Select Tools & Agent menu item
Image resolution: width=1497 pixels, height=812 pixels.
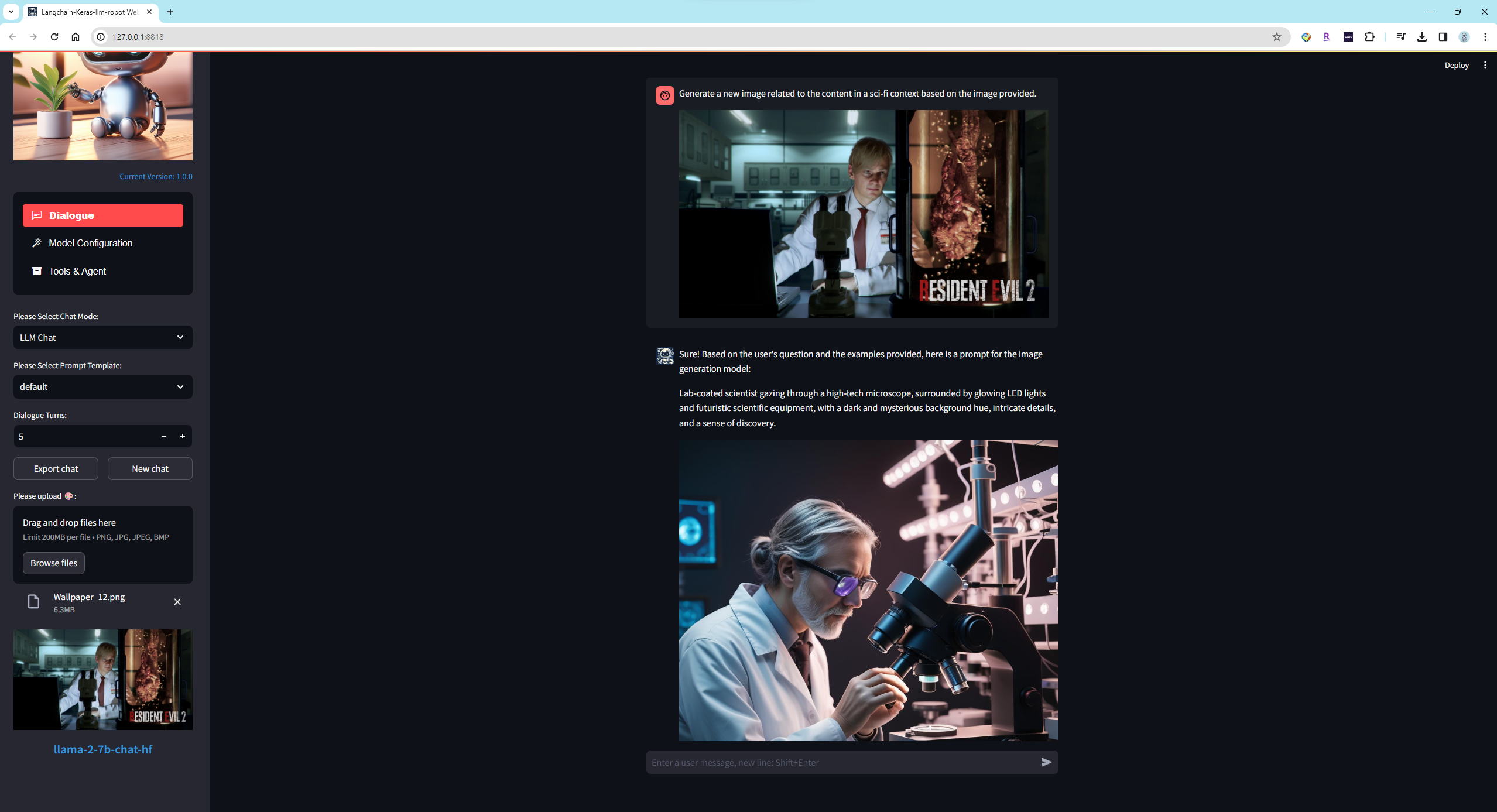click(x=77, y=271)
